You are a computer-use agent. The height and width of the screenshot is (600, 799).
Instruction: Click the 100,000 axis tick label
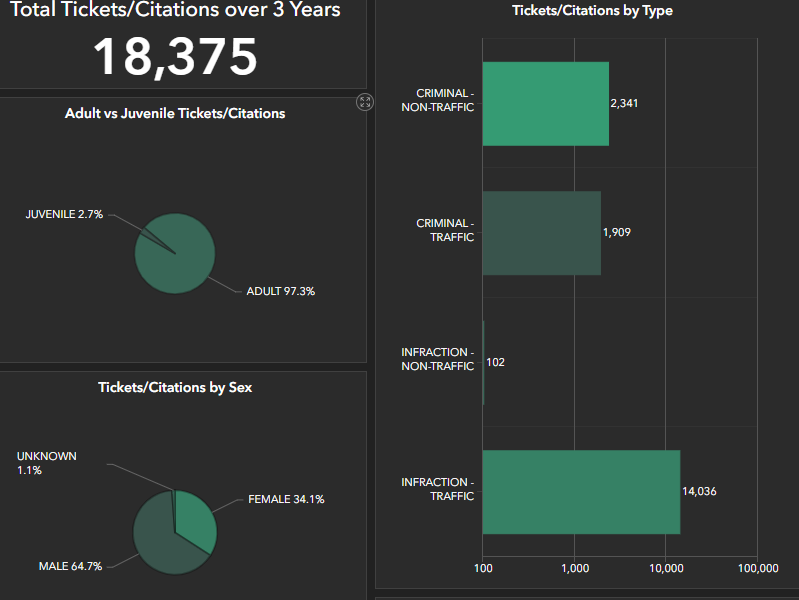758,568
